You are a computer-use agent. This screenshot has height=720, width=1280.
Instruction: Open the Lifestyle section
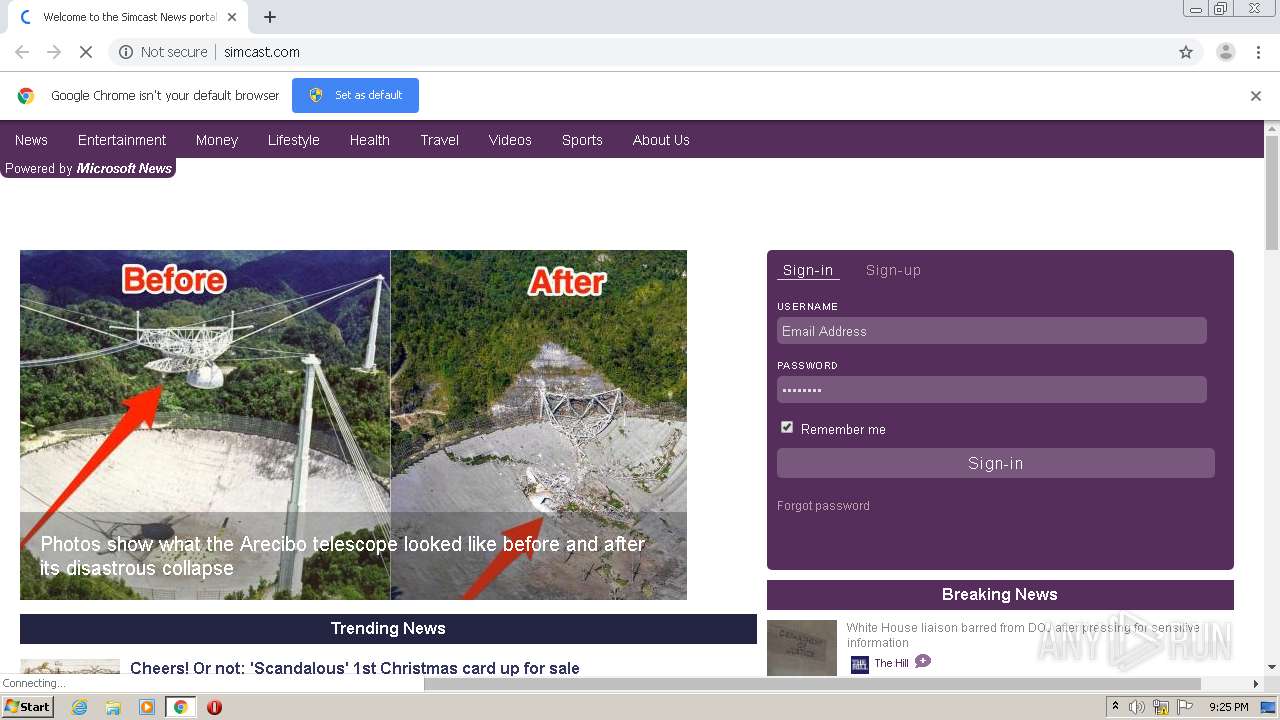[x=294, y=140]
